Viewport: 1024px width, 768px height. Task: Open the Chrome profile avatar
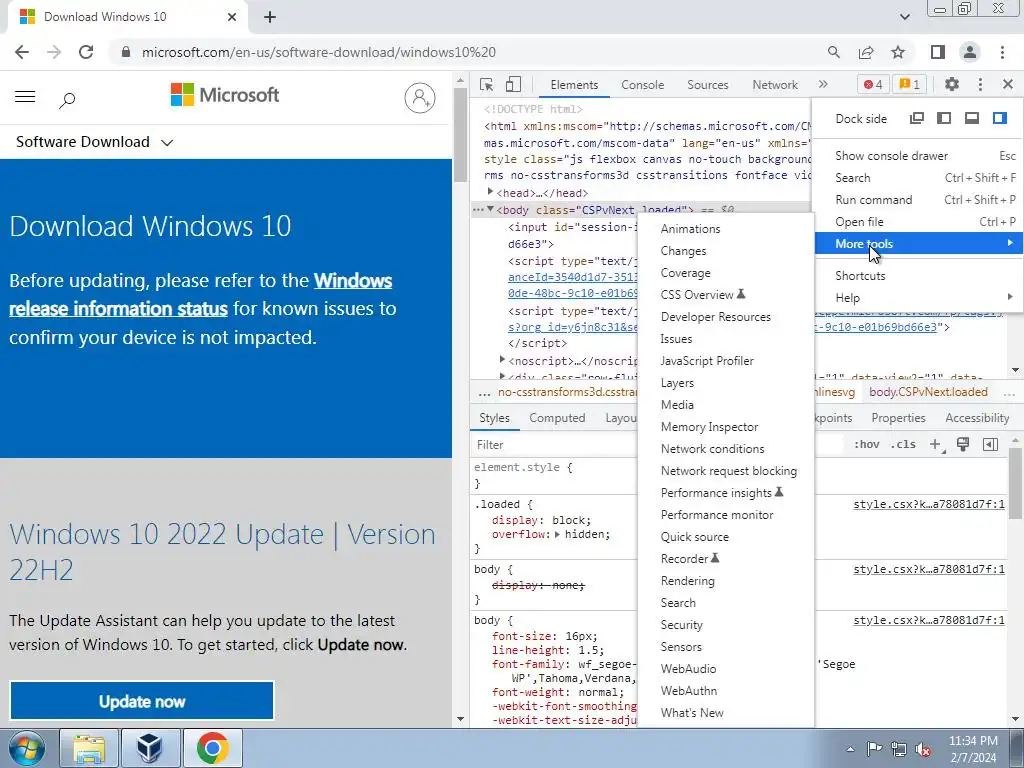970,52
